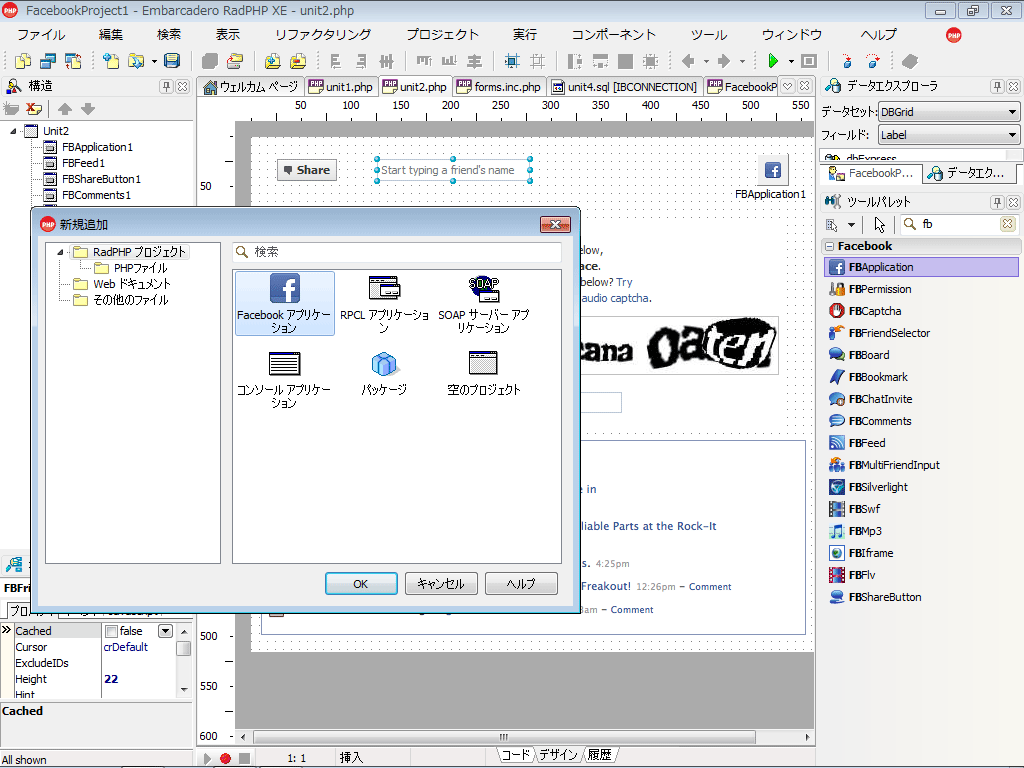Screen dimensions: 1024x768
Task: Select the 空のプロジェクト icon
Action: tap(483, 374)
